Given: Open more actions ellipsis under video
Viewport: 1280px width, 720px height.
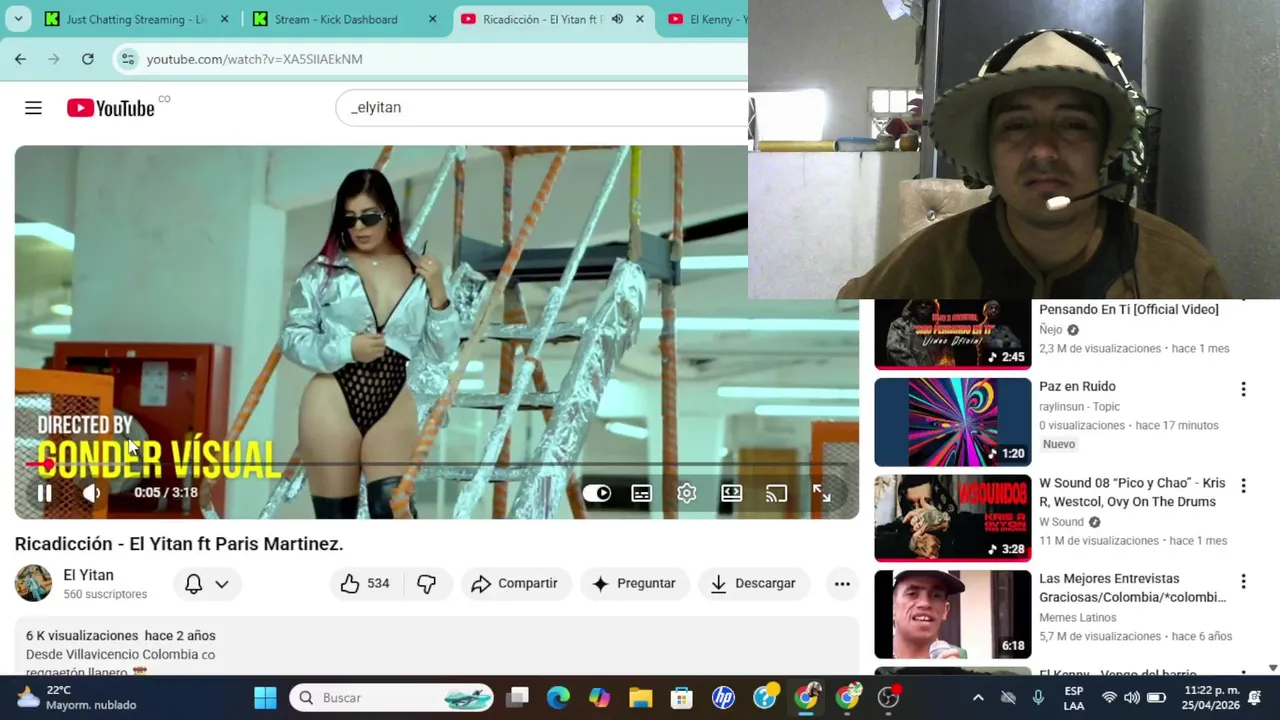Looking at the screenshot, I should point(842,584).
